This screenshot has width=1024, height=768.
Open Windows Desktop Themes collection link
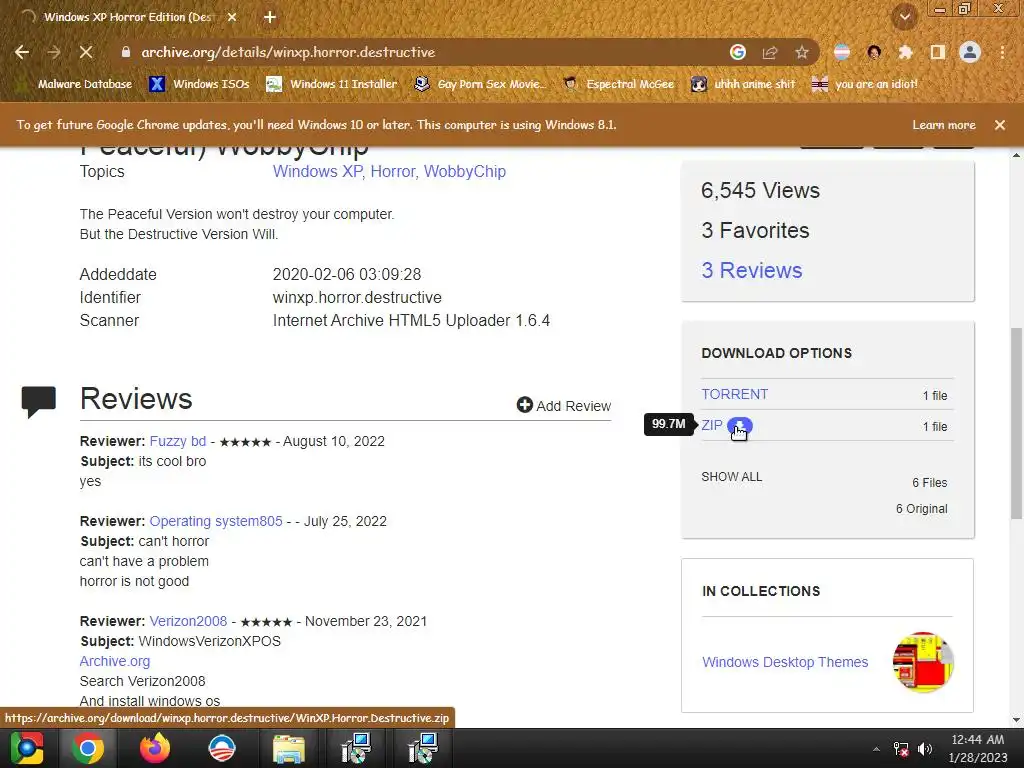tap(785, 662)
